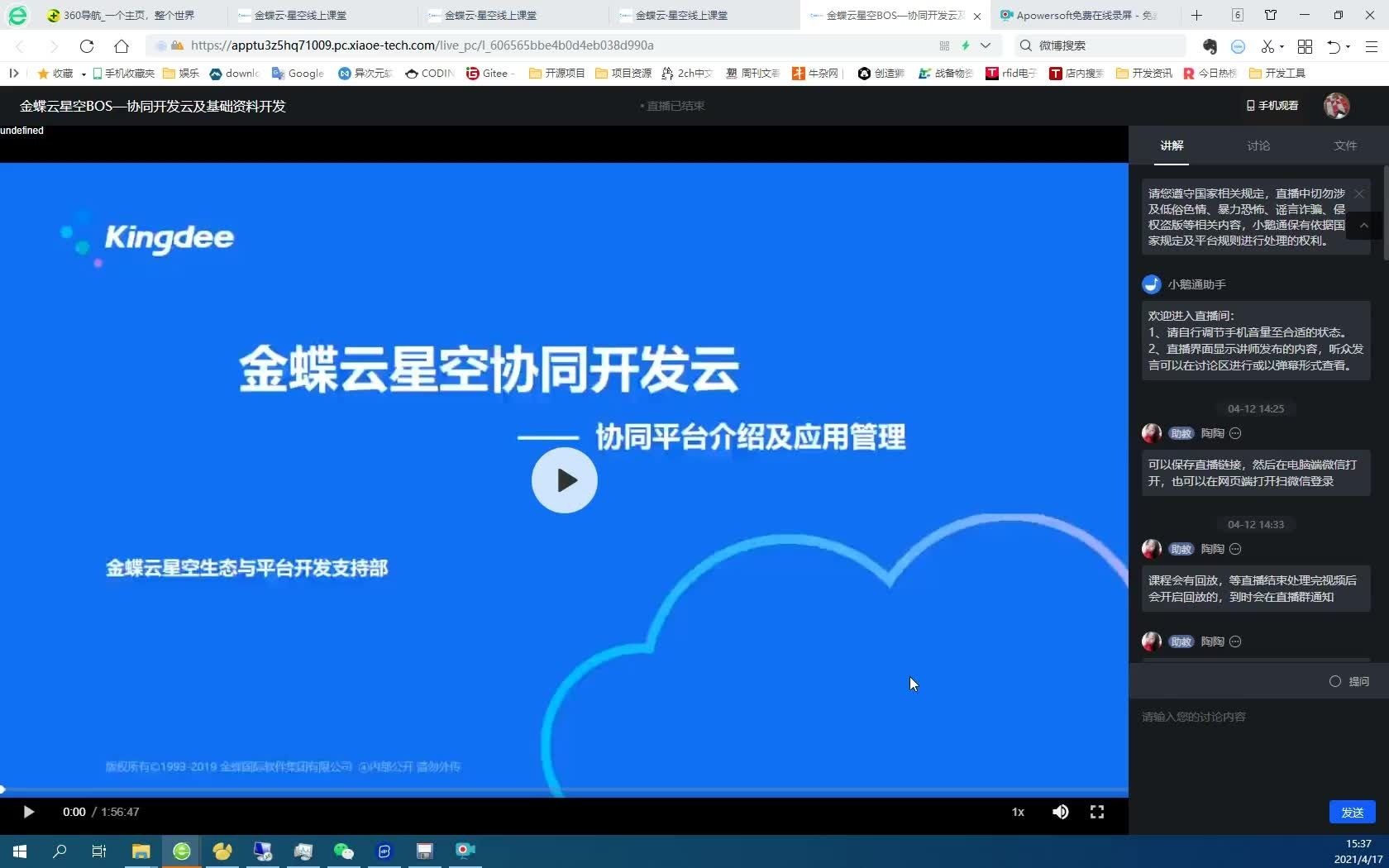Open CODING bookmark
The height and width of the screenshot is (868, 1389).
coord(429,73)
